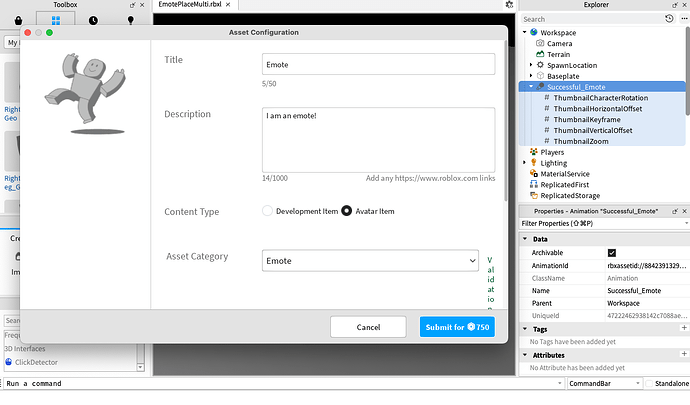Click the Explorer filter history icon
Image resolution: width=690 pixels, height=405 pixels.
(669, 19)
